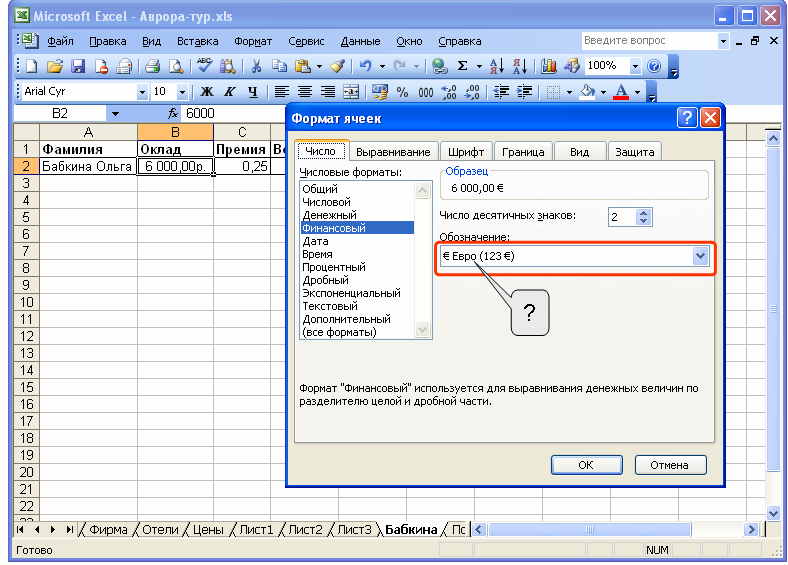Open the Формат menu
788x565 pixels.
(x=253, y=41)
